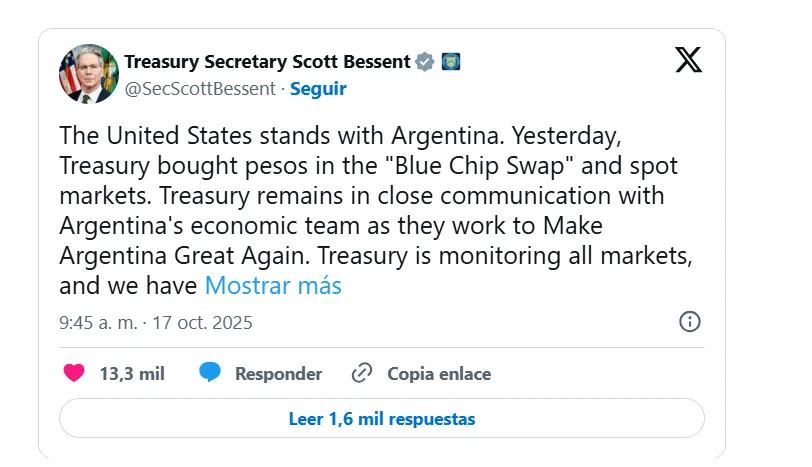Click the blue reply bubble icon
Screen dimensions: 812x467
point(210,374)
